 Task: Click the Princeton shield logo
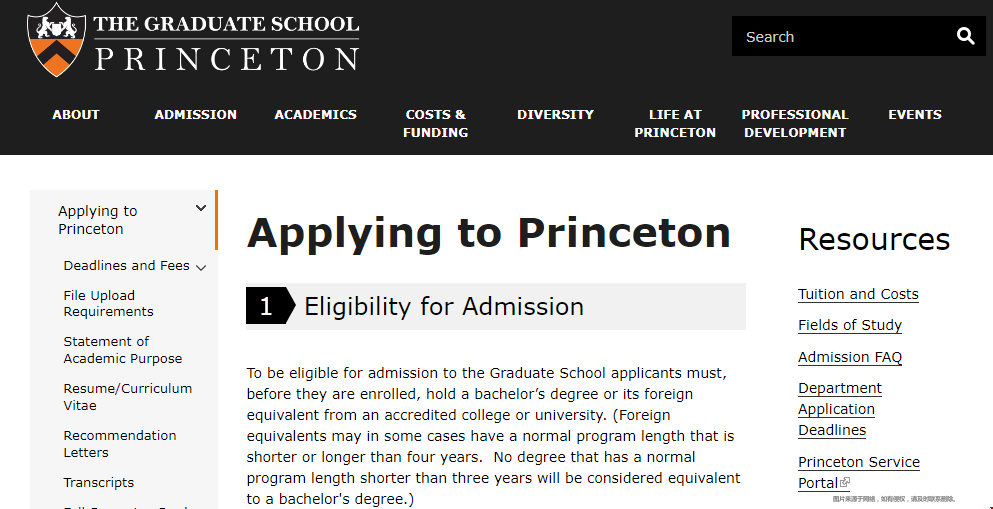[x=56, y=39]
